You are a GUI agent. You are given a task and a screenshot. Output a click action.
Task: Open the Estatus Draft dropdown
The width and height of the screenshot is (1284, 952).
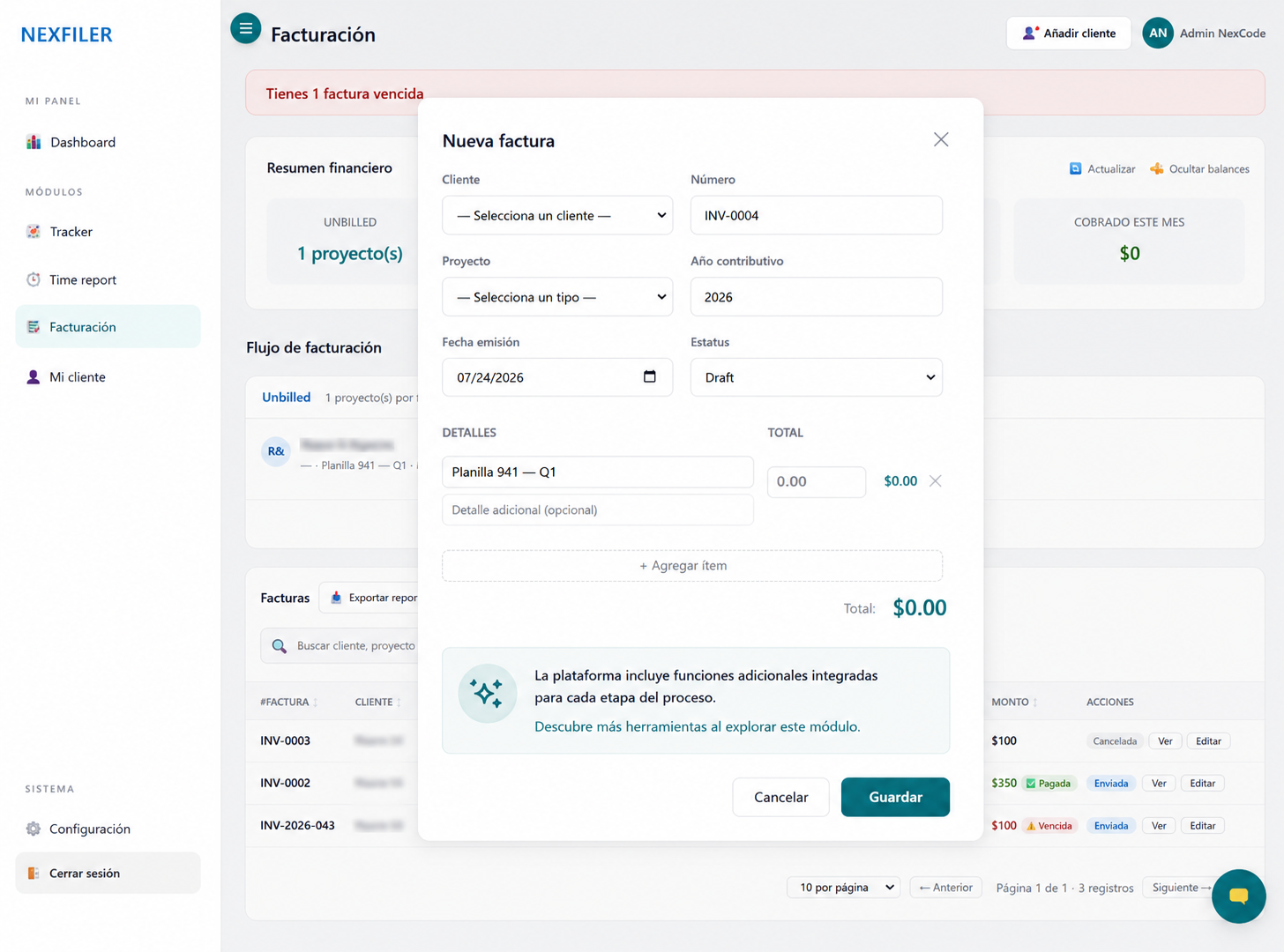click(817, 377)
